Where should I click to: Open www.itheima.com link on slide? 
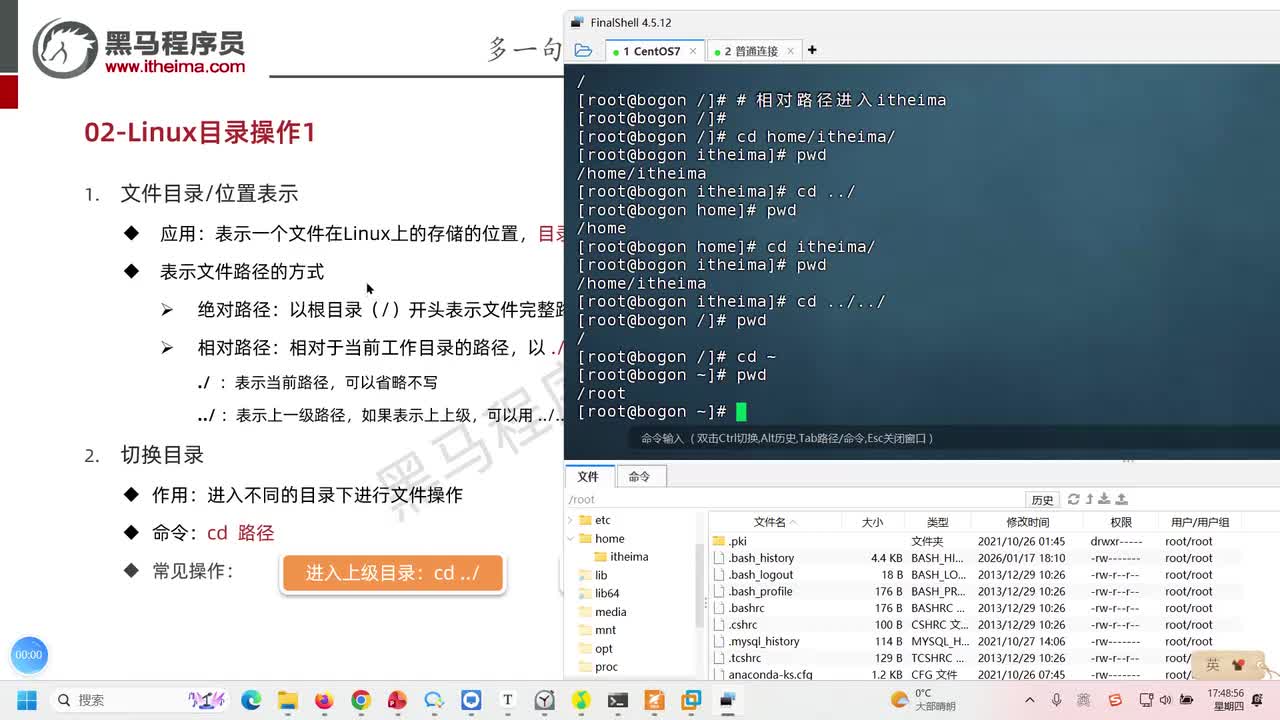point(175,66)
